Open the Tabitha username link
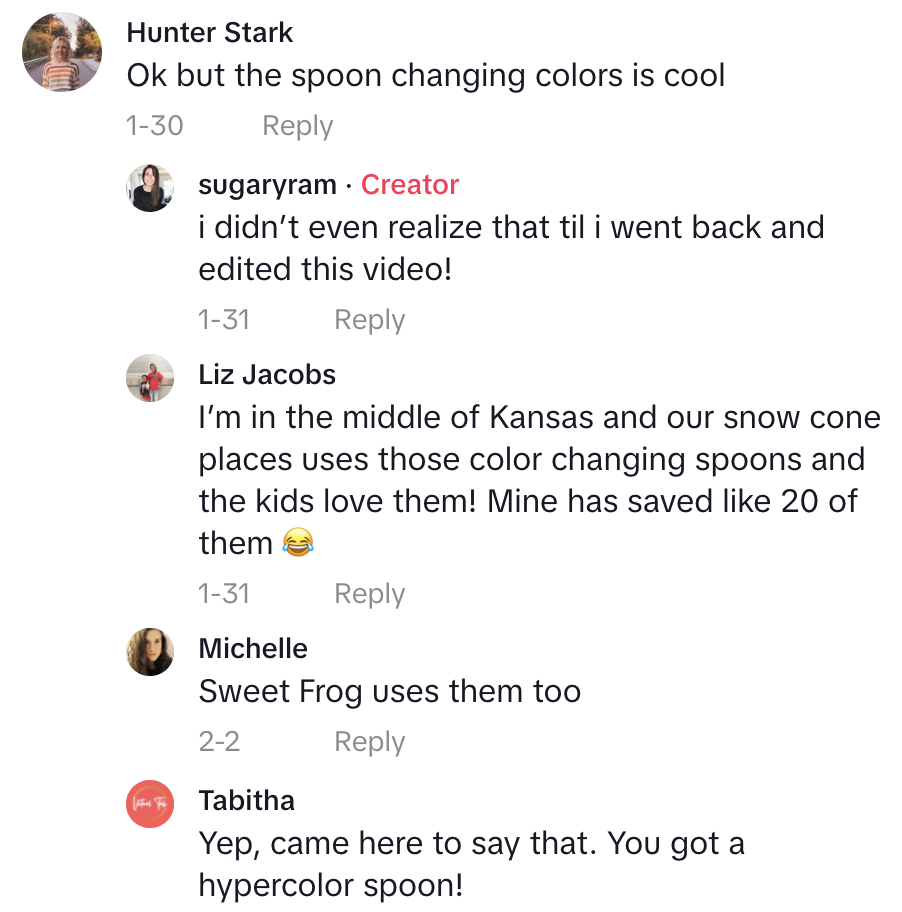Screen dimensions: 902x912 click(246, 801)
